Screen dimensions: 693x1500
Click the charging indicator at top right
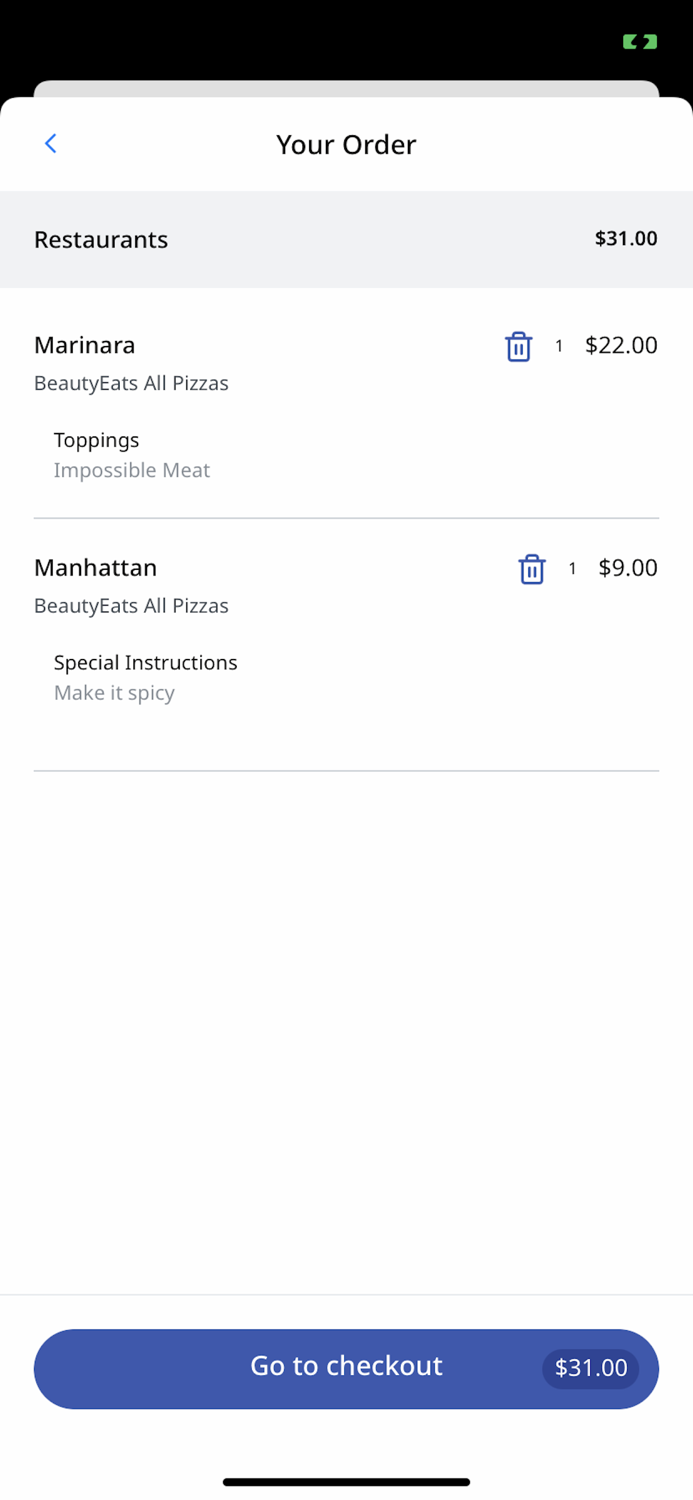638,41
